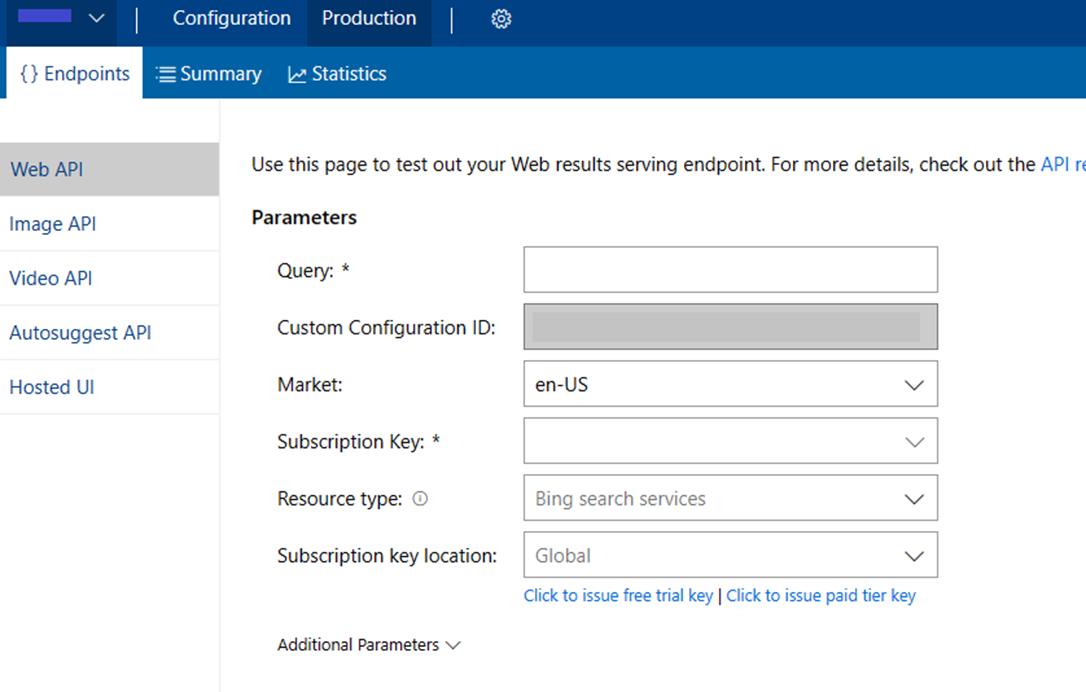Open the settings gear icon

pyautogui.click(x=500, y=18)
